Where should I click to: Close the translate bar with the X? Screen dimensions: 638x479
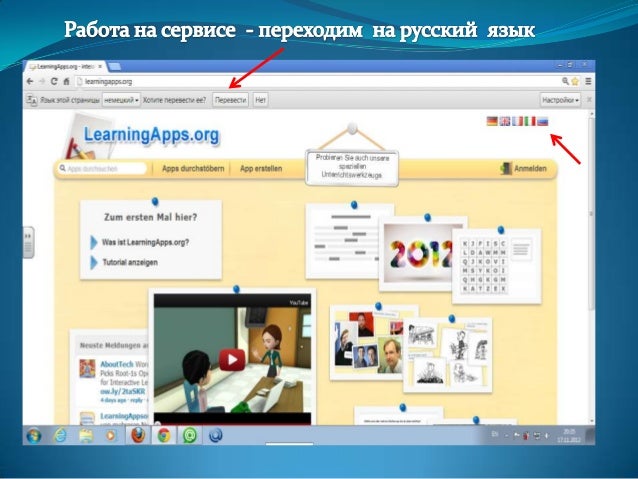click(x=589, y=100)
